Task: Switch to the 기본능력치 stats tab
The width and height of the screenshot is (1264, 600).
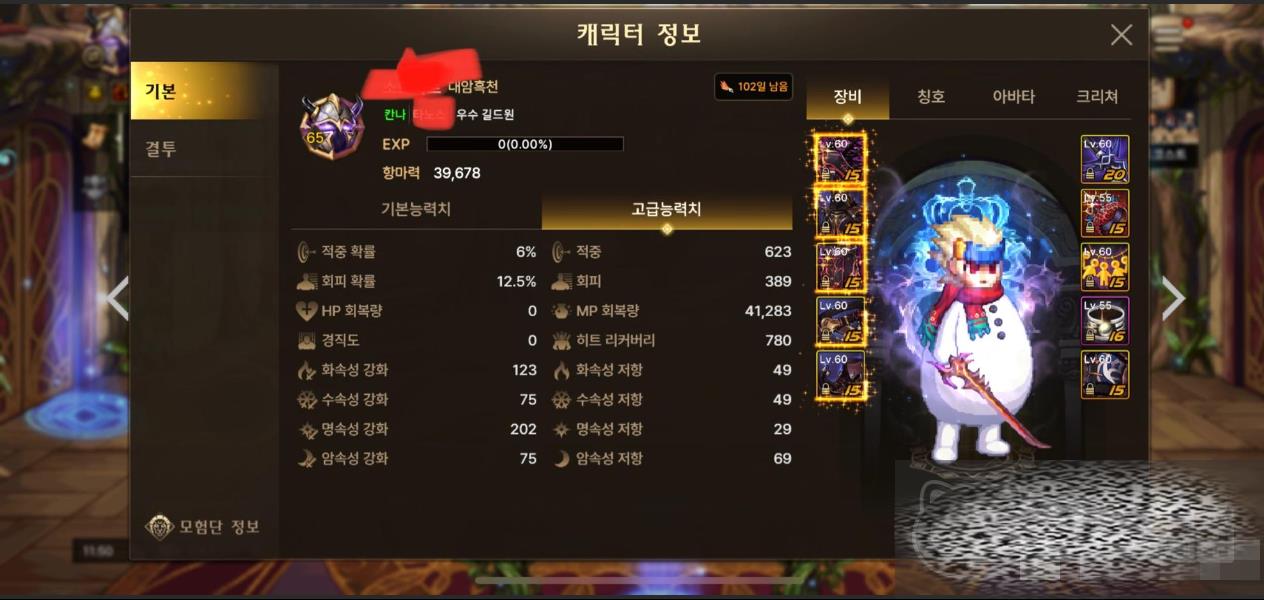Action: 416,209
